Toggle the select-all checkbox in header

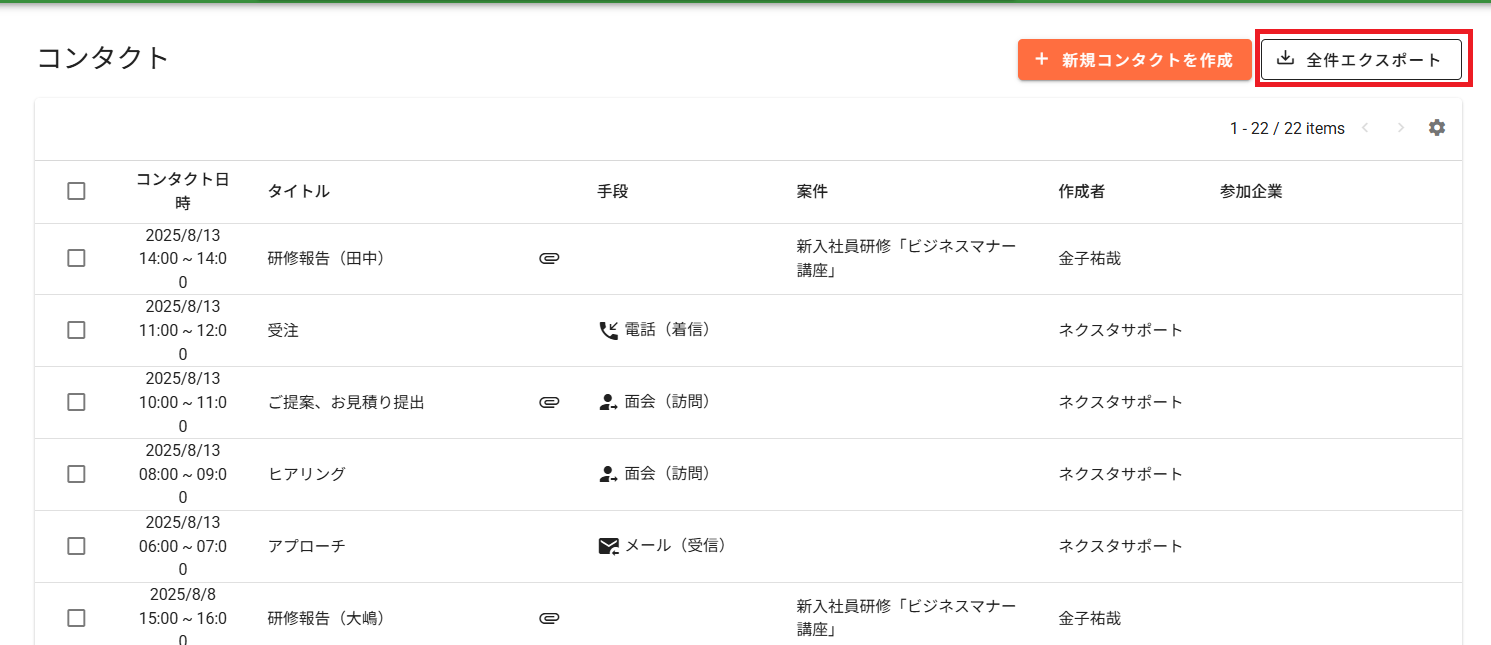(76, 191)
